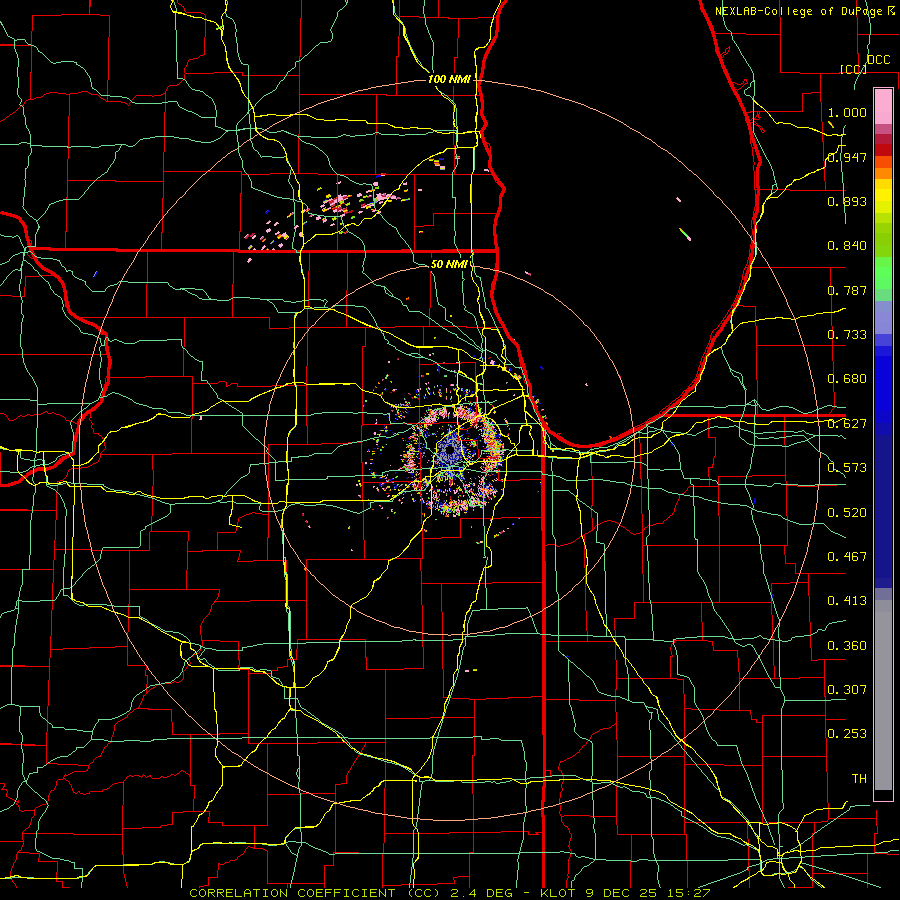
Task: Select the 0.787 scale value
Action: point(847,290)
